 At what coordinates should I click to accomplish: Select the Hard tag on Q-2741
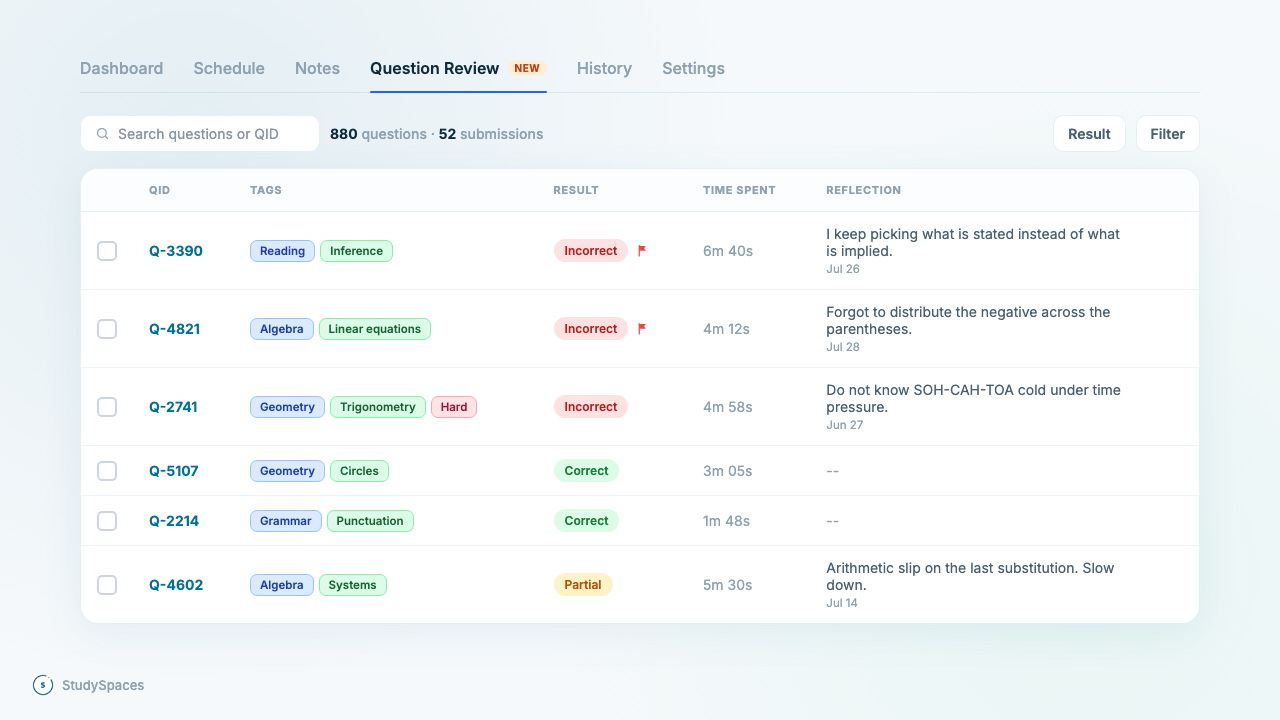pyautogui.click(x=454, y=407)
